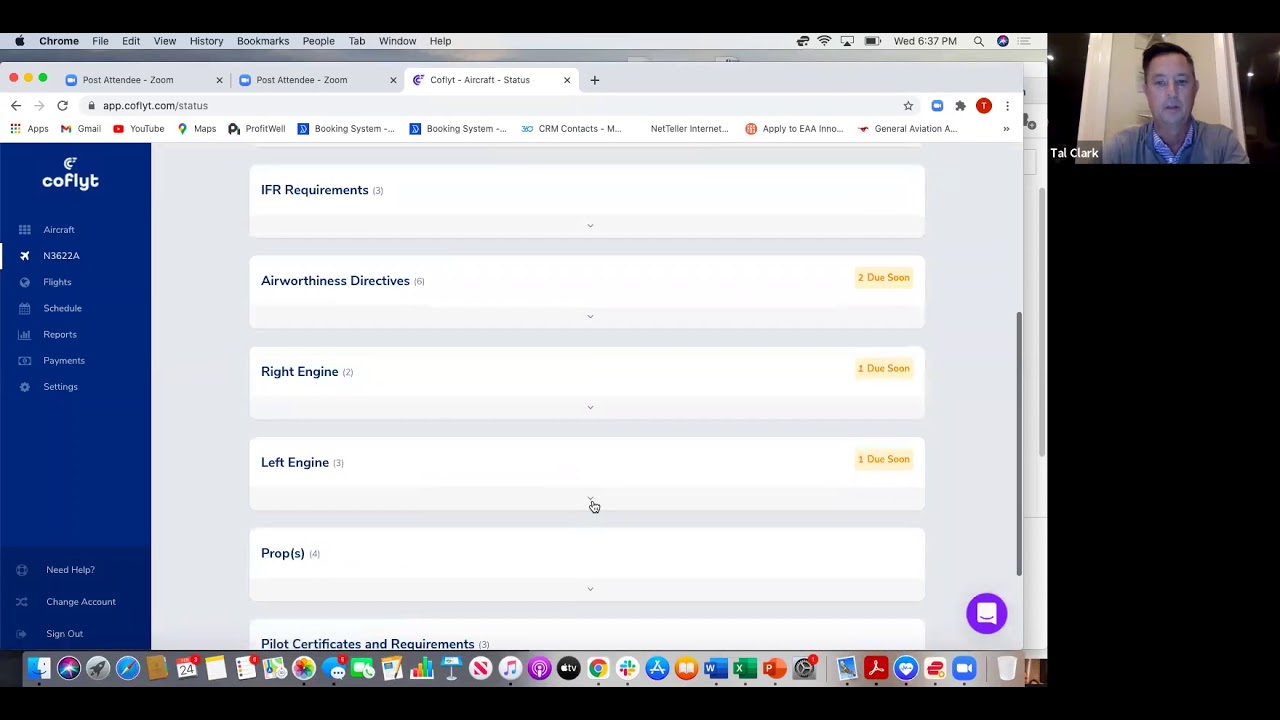Viewport: 1280px width, 720px height.
Task: Select aircraft N3622A in sidebar
Action: click(61, 256)
